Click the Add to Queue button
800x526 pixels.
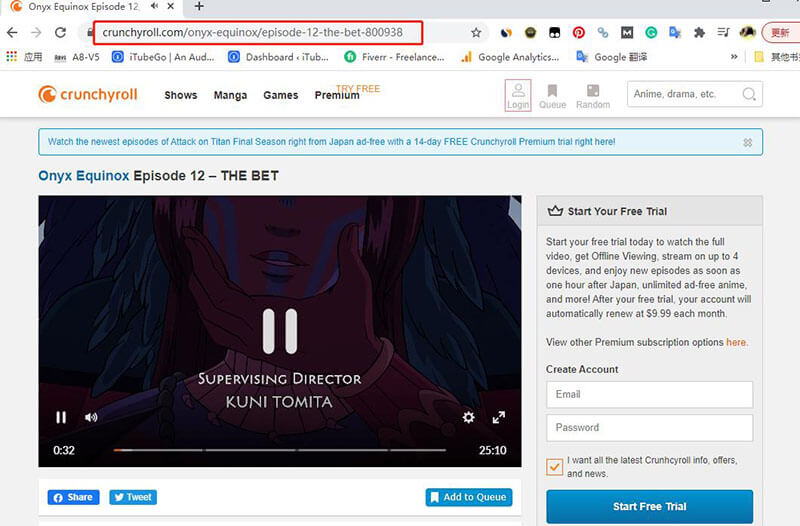(x=469, y=497)
